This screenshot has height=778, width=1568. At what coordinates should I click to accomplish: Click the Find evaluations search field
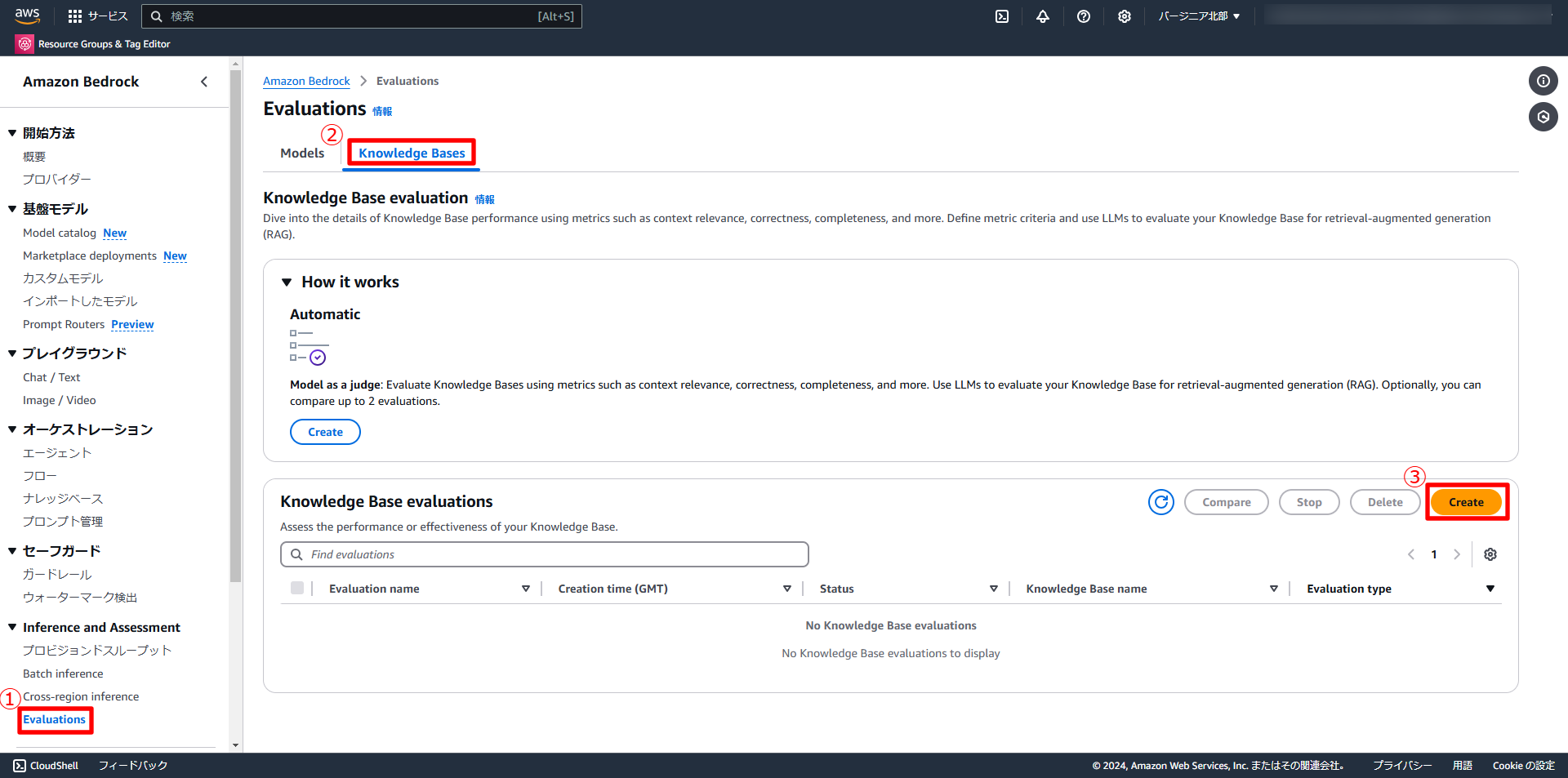point(544,554)
